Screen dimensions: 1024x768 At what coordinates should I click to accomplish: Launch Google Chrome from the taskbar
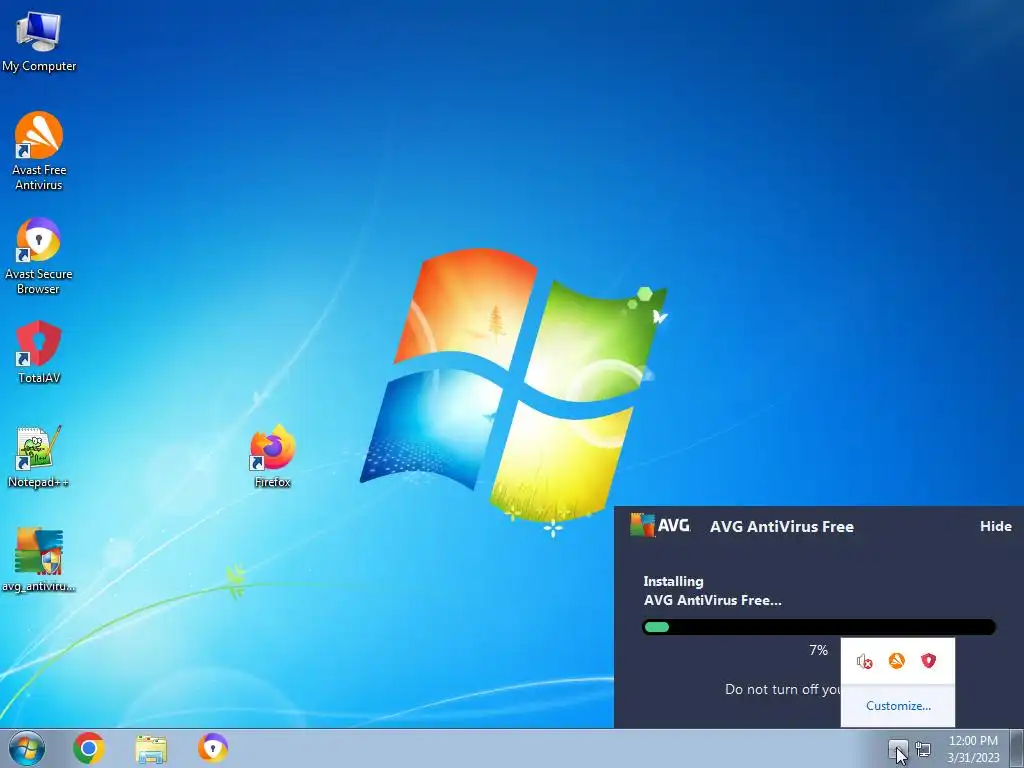coord(89,748)
